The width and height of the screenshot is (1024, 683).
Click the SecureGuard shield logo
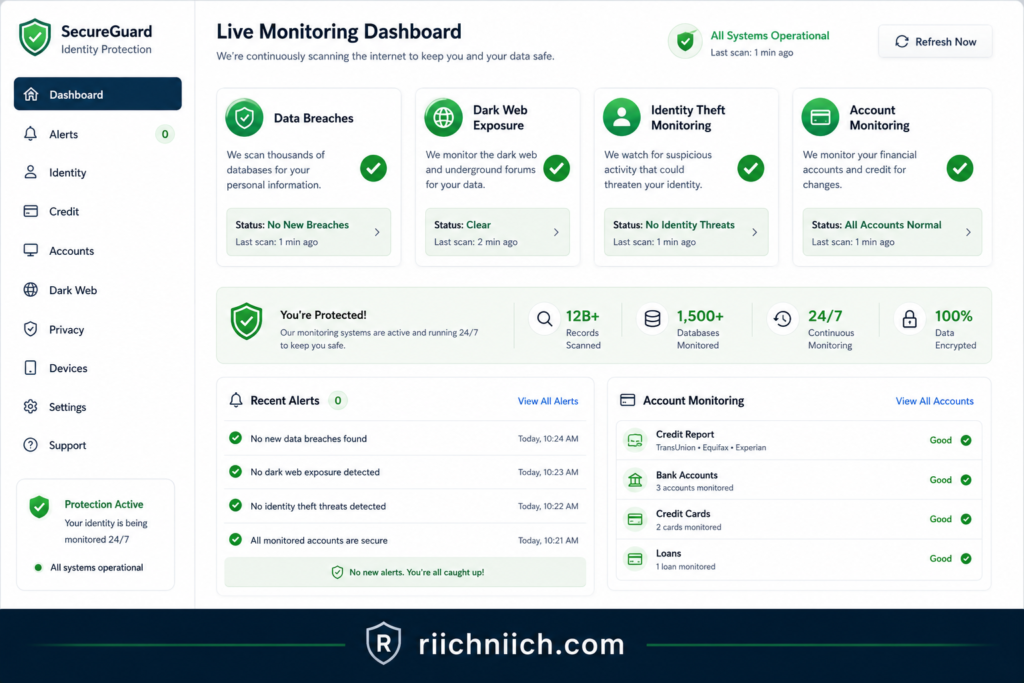pyautogui.click(x=35, y=38)
